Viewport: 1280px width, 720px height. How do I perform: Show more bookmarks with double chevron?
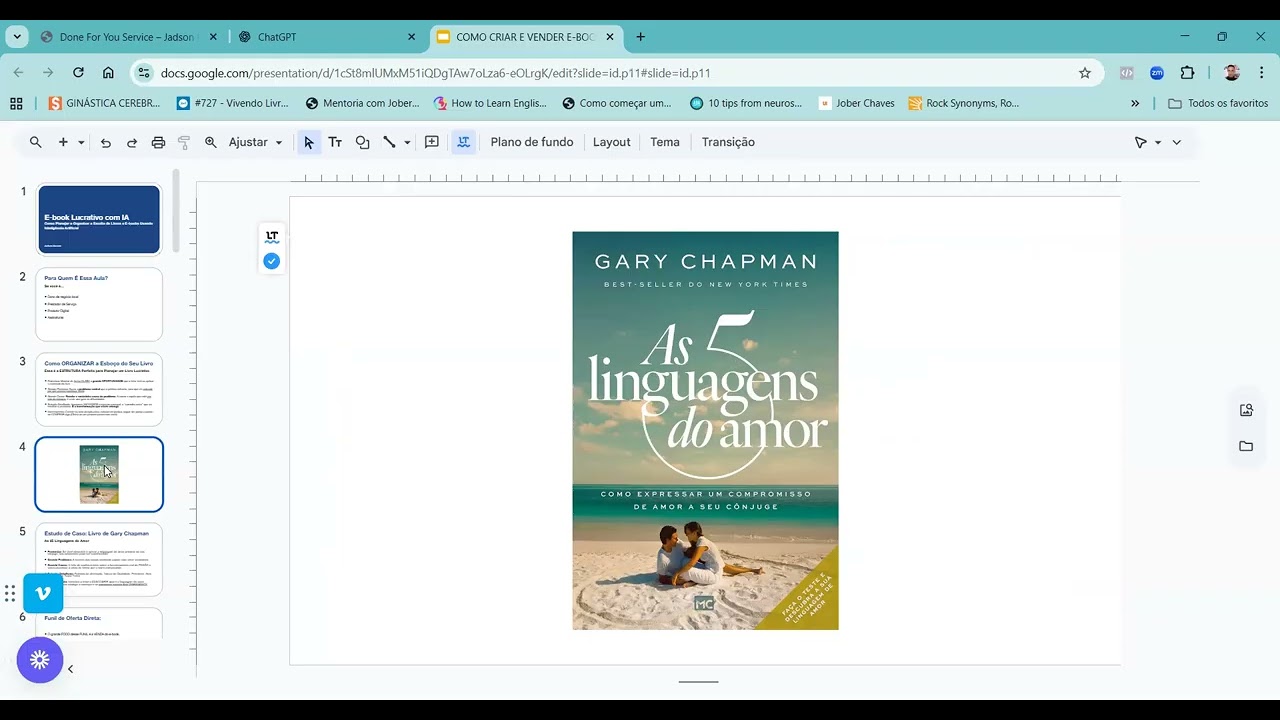tap(1135, 103)
